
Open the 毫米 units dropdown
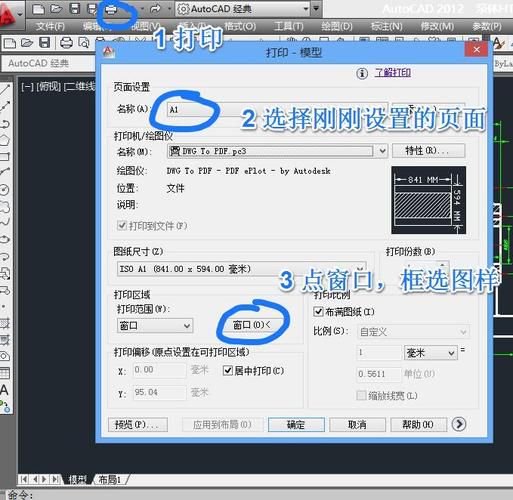tap(430, 352)
